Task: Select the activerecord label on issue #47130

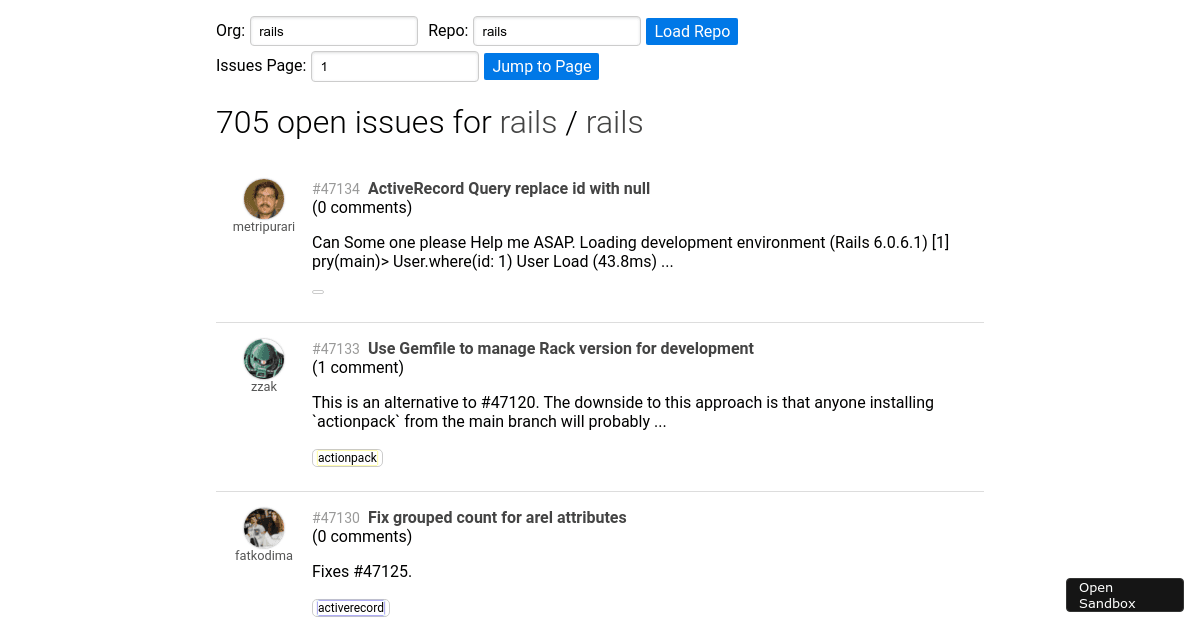Action: (x=350, y=607)
